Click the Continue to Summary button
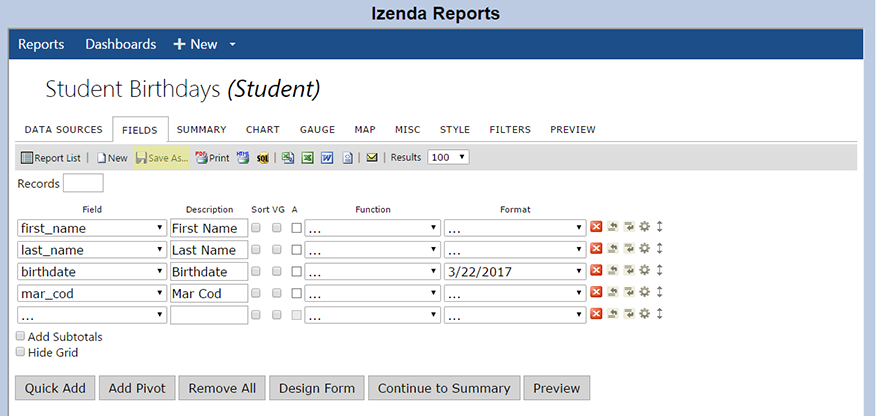The image size is (876, 416). pyautogui.click(x=444, y=388)
